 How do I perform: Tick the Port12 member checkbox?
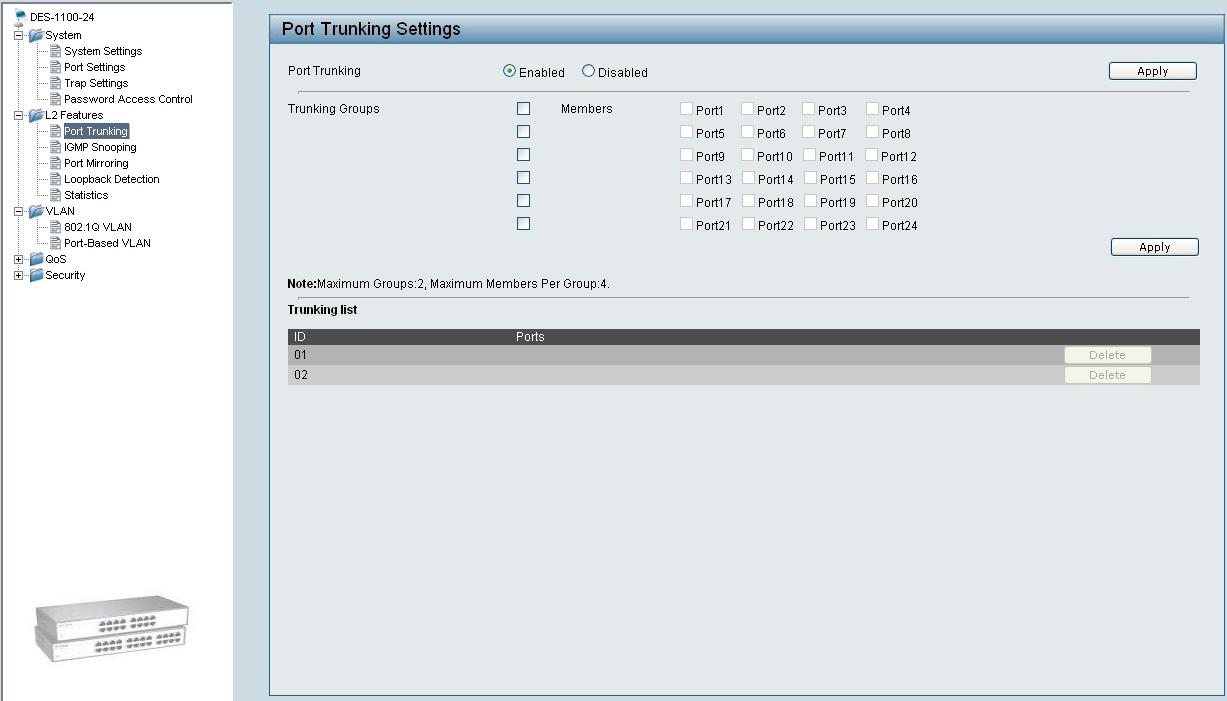[872, 155]
